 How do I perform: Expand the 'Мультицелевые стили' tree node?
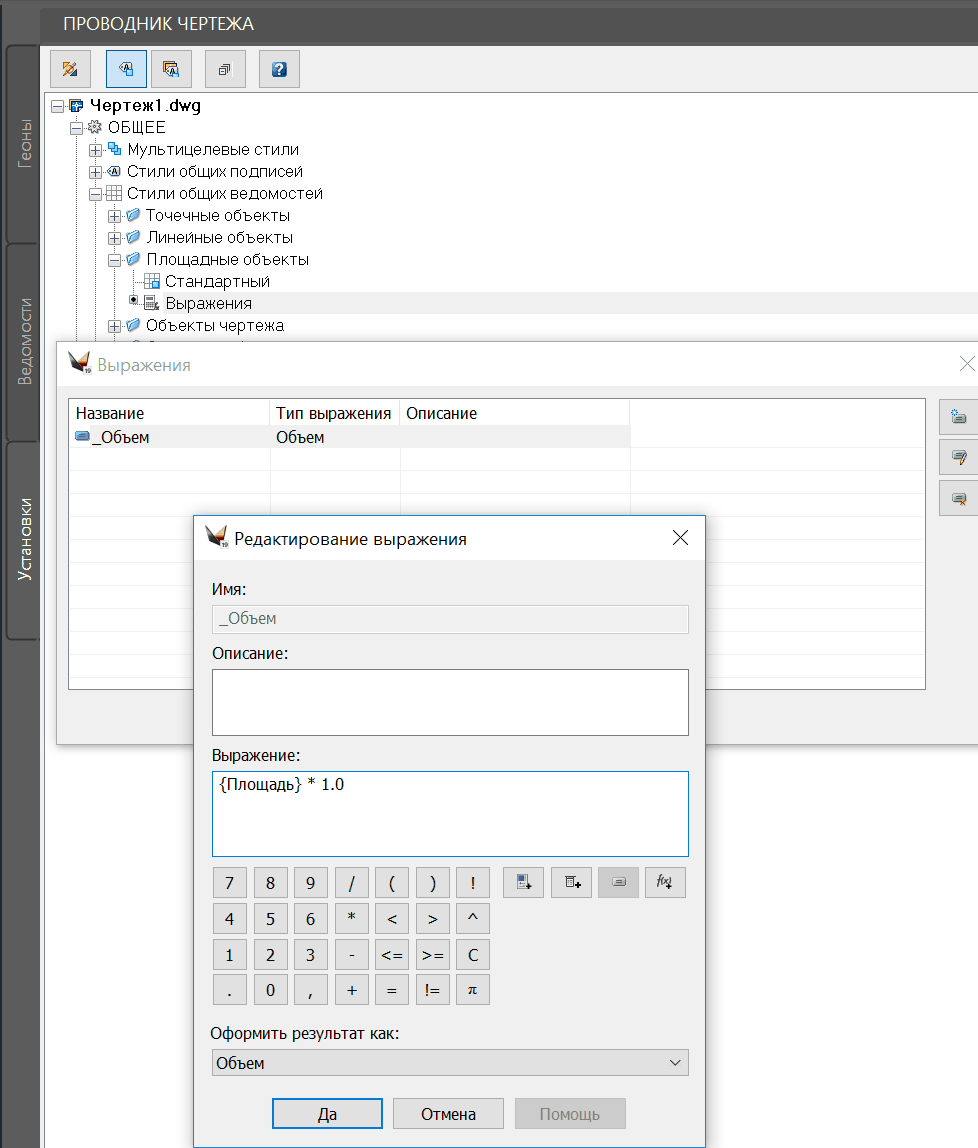pyautogui.click(x=96, y=150)
